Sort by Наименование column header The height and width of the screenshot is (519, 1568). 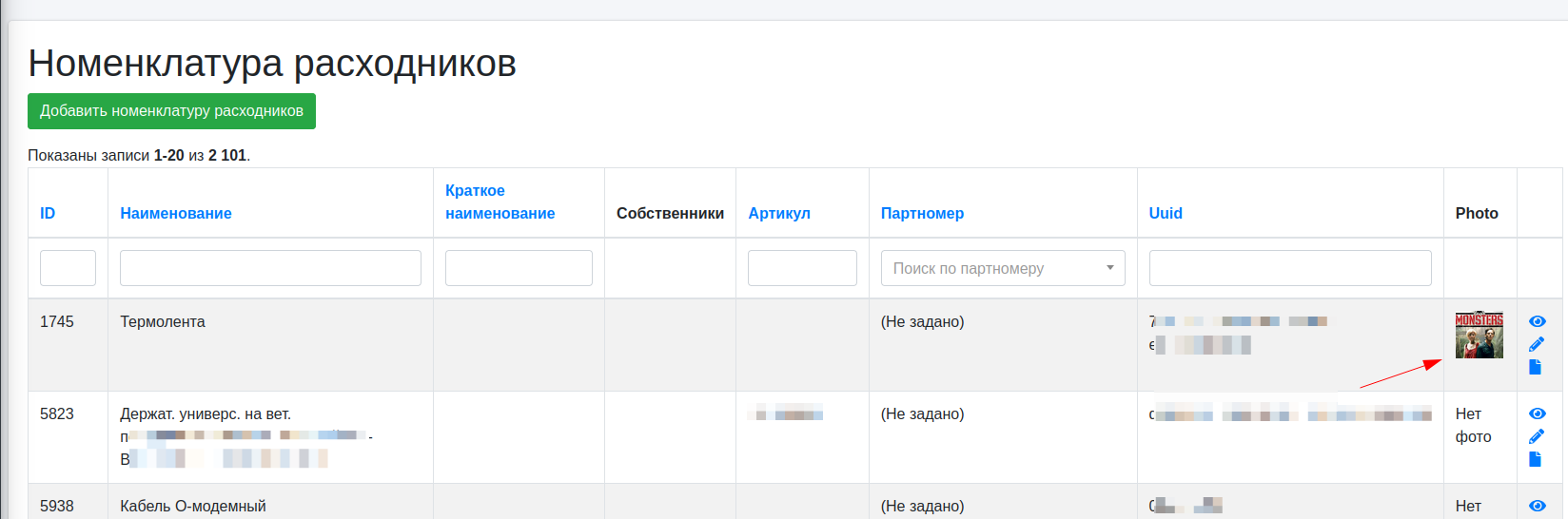pos(176,214)
